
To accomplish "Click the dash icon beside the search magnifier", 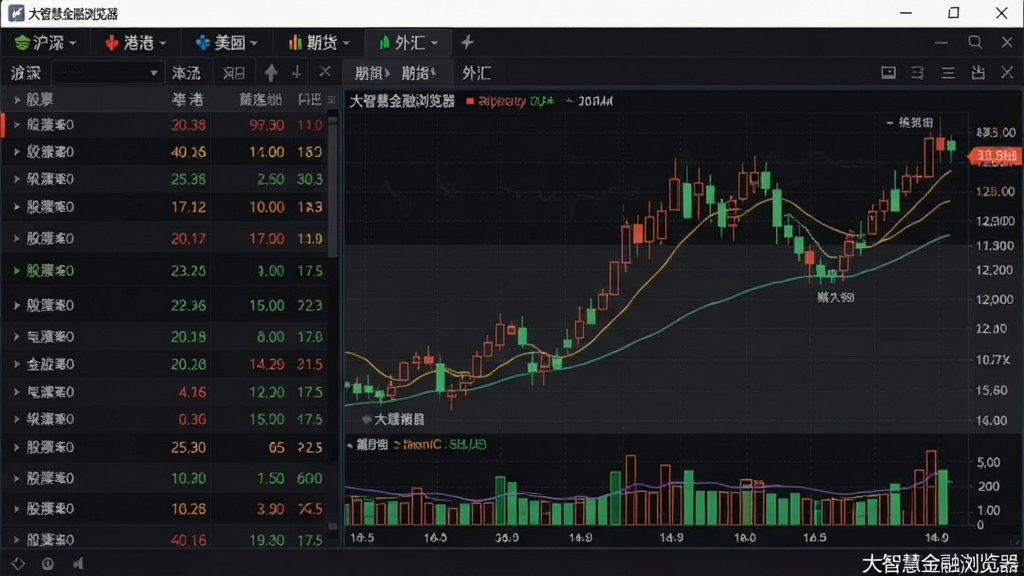I will [x=941, y=43].
